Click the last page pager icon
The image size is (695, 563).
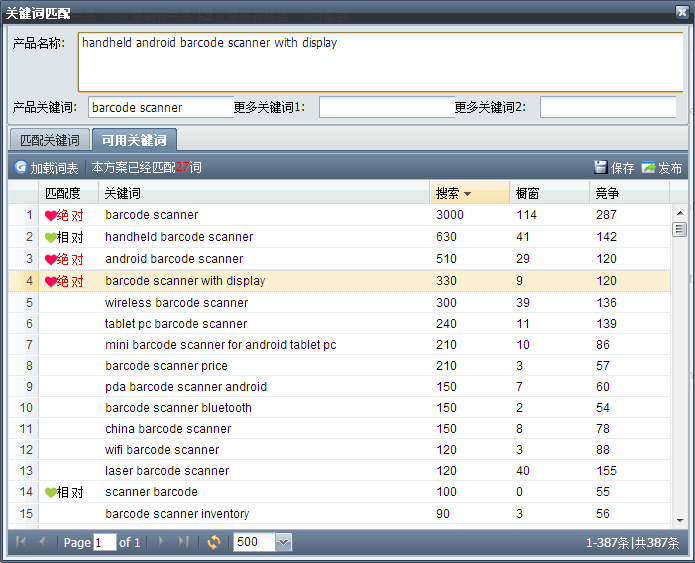[x=184, y=542]
